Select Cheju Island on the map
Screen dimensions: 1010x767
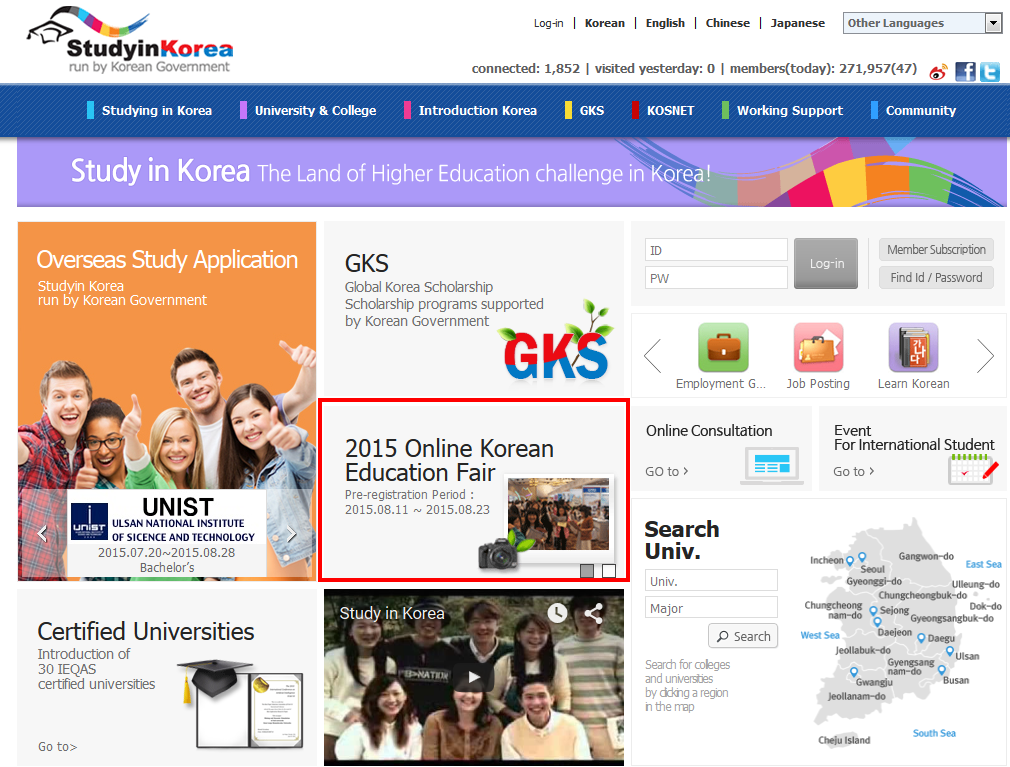coord(844,740)
